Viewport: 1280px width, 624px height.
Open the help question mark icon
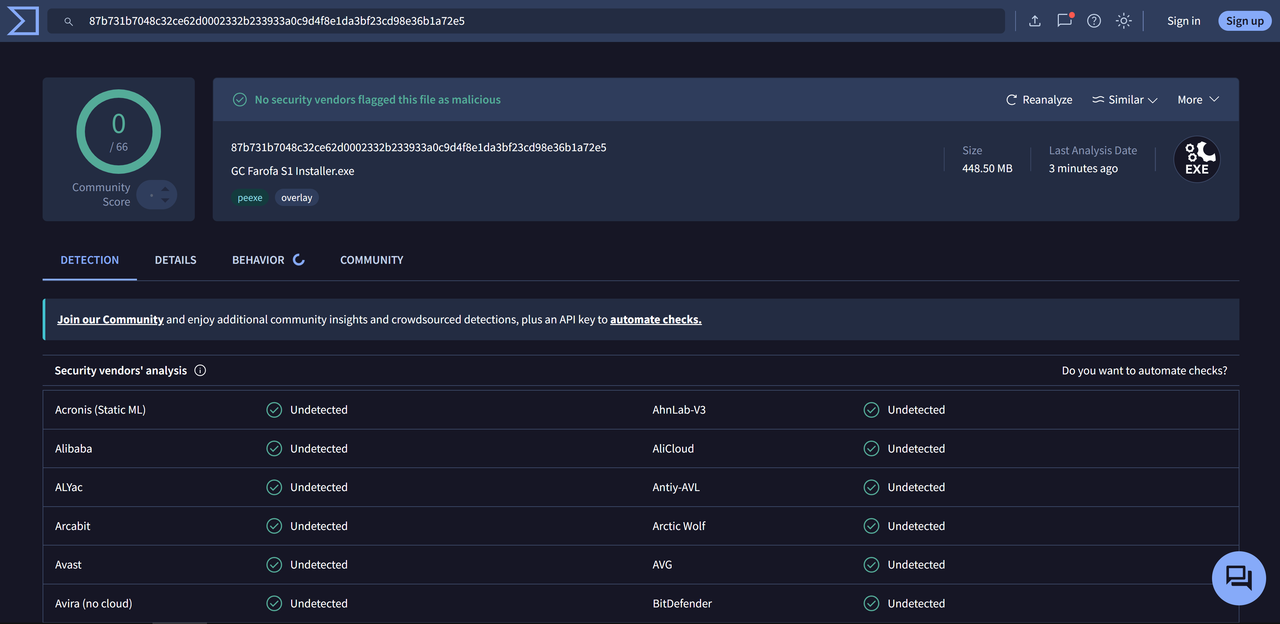1094,21
